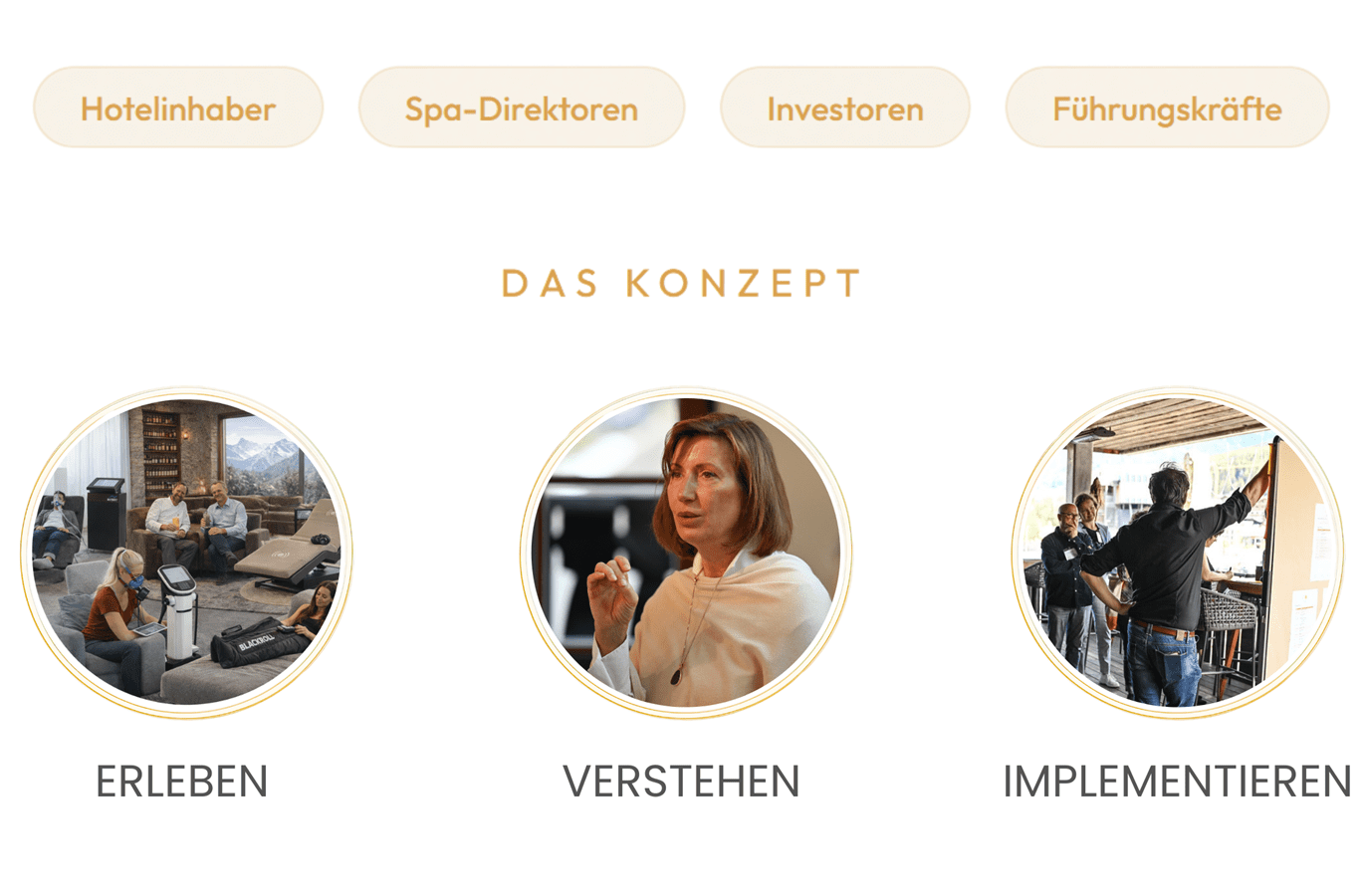Image resolution: width=1363 pixels, height=896 pixels.
Task: Click the VERSTEHEN label text
Action: click(x=682, y=782)
